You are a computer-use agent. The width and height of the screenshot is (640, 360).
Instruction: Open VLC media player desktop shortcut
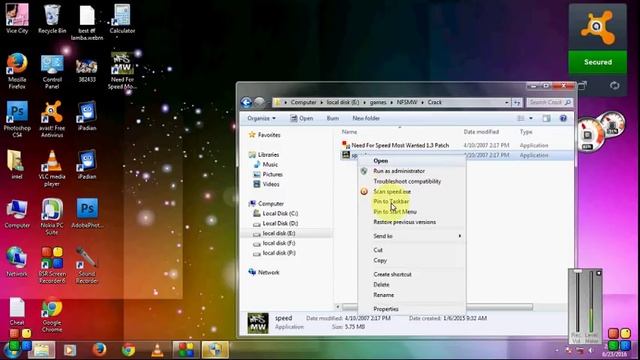(x=52, y=168)
